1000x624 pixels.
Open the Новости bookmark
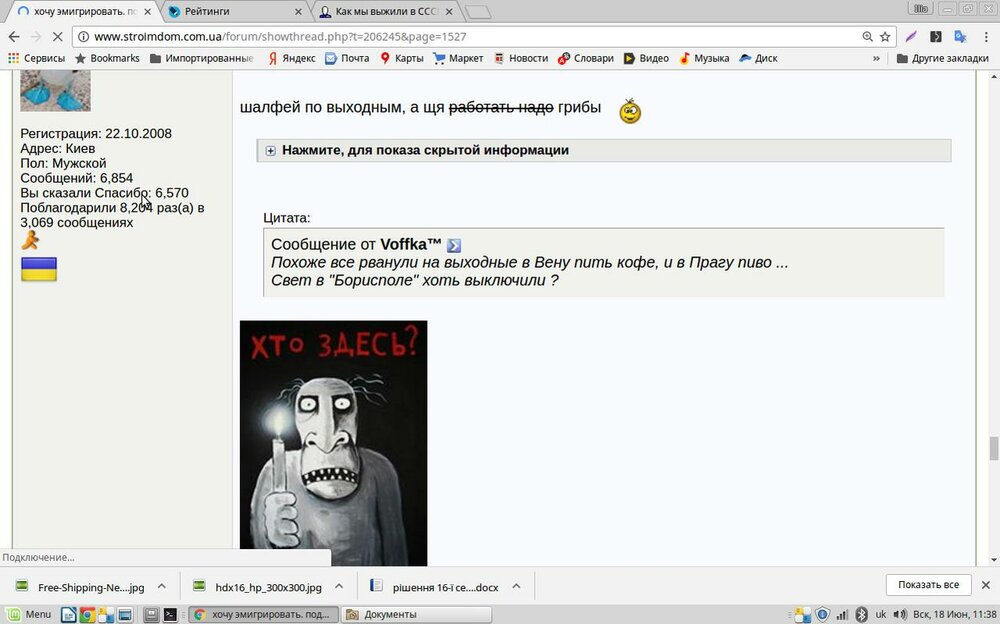[x=520, y=58]
